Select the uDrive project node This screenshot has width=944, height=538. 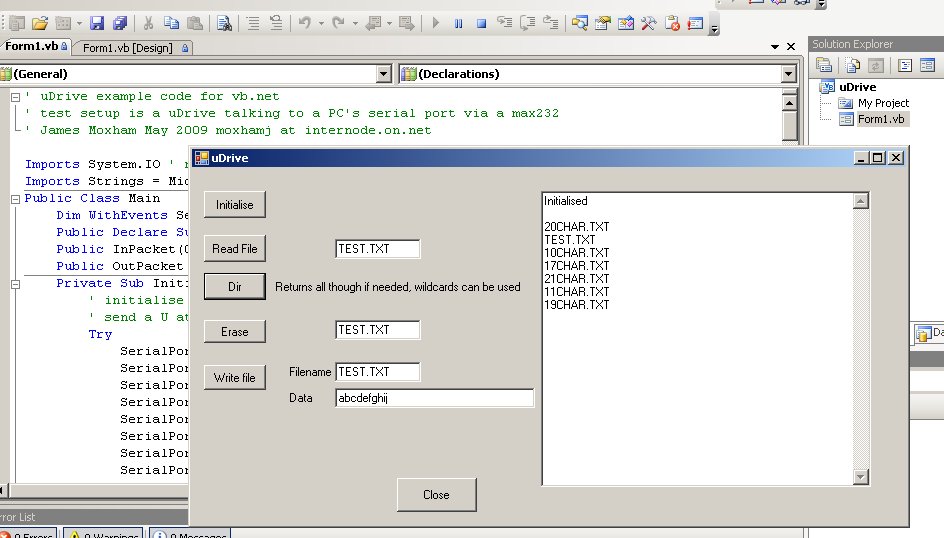coord(857,87)
